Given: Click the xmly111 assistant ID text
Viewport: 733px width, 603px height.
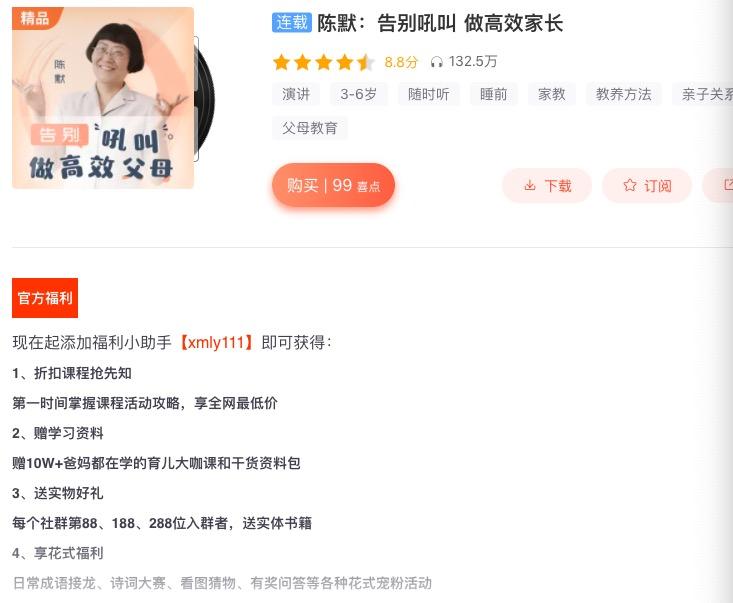Looking at the screenshot, I should click(x=216, y=343).
